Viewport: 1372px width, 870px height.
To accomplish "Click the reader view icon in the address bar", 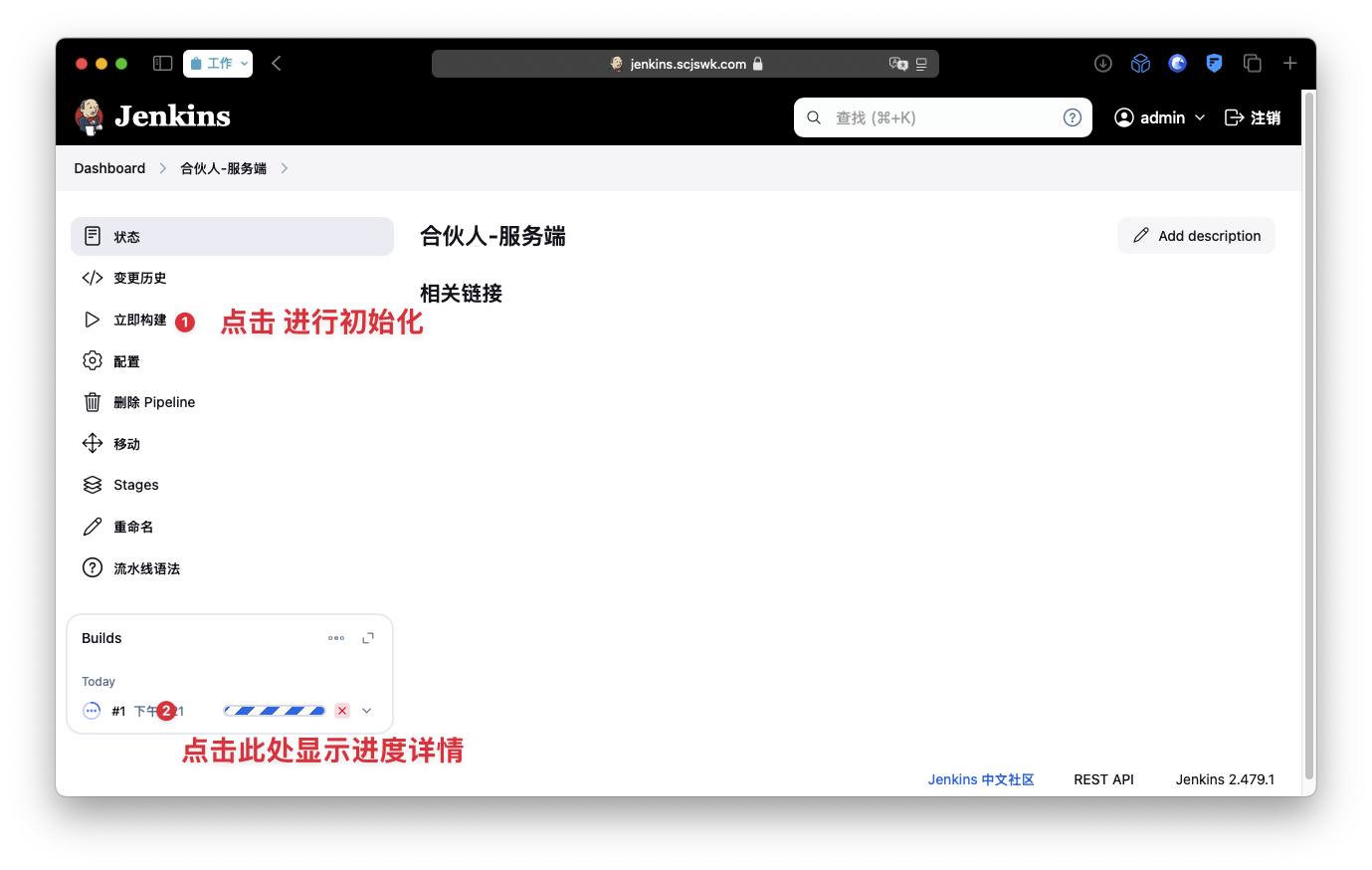I will 921,64.
